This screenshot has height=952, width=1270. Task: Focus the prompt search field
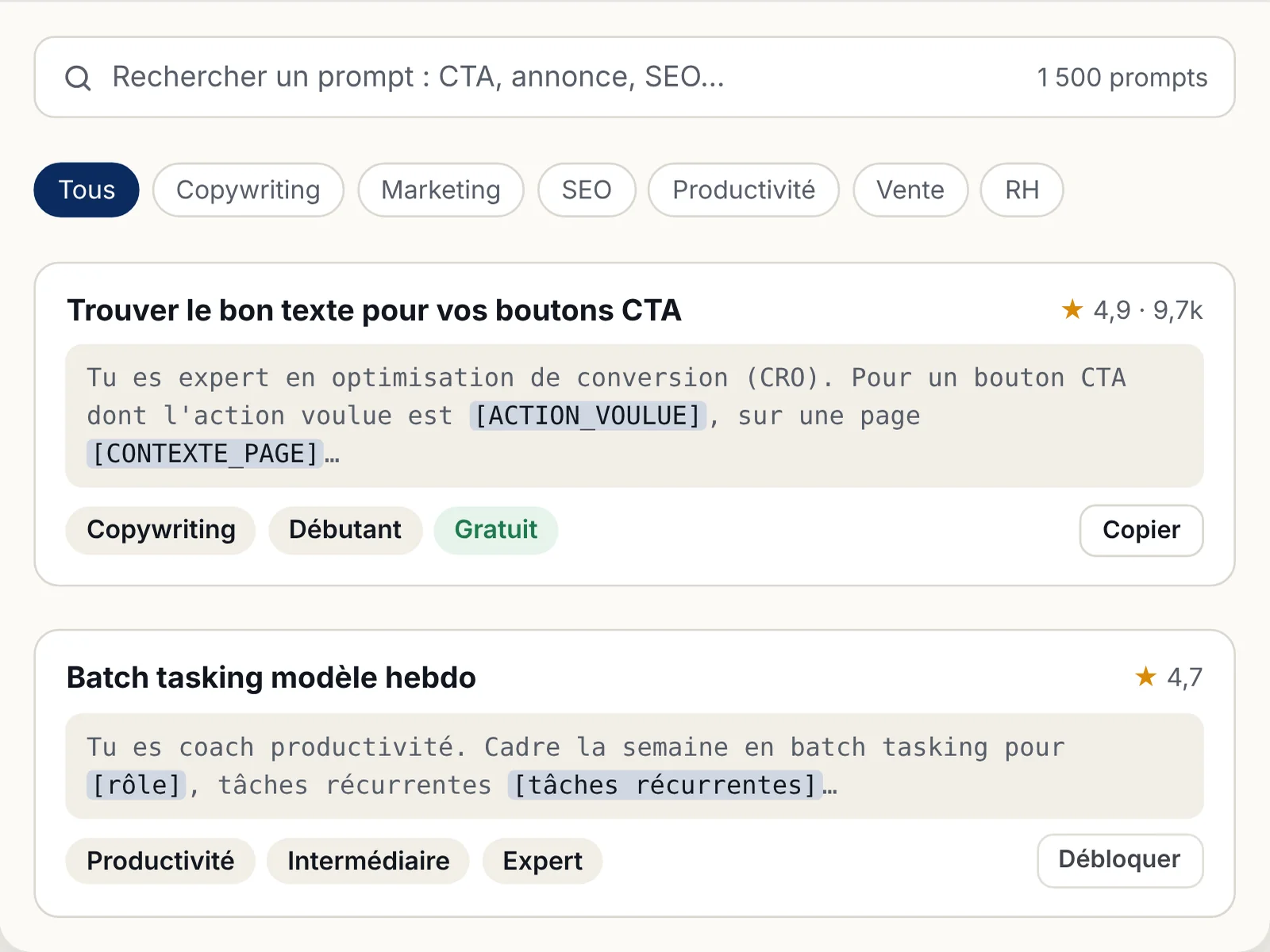(x=634, y=77)
